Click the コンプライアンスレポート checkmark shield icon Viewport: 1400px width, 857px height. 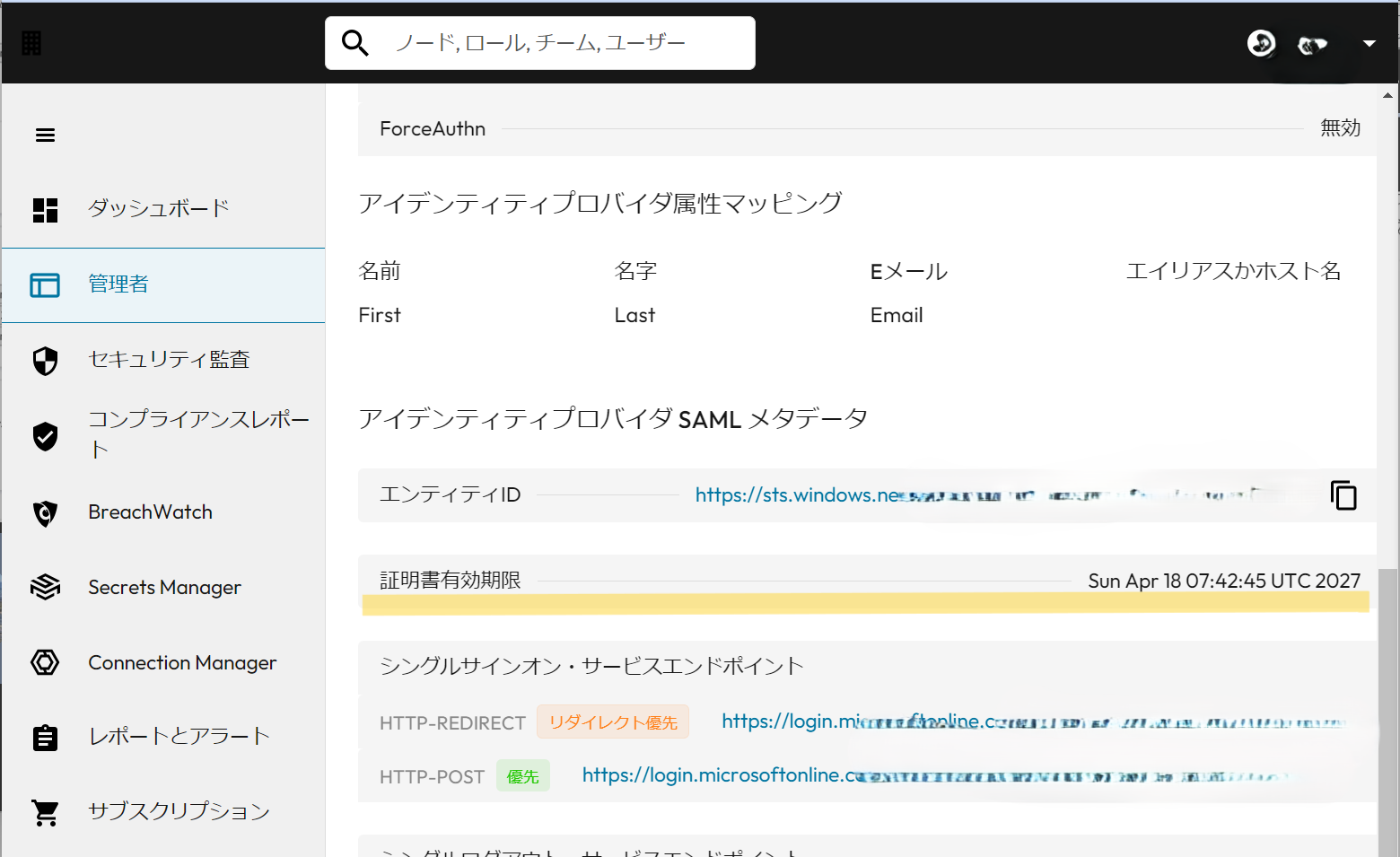(x=45, y=435)
